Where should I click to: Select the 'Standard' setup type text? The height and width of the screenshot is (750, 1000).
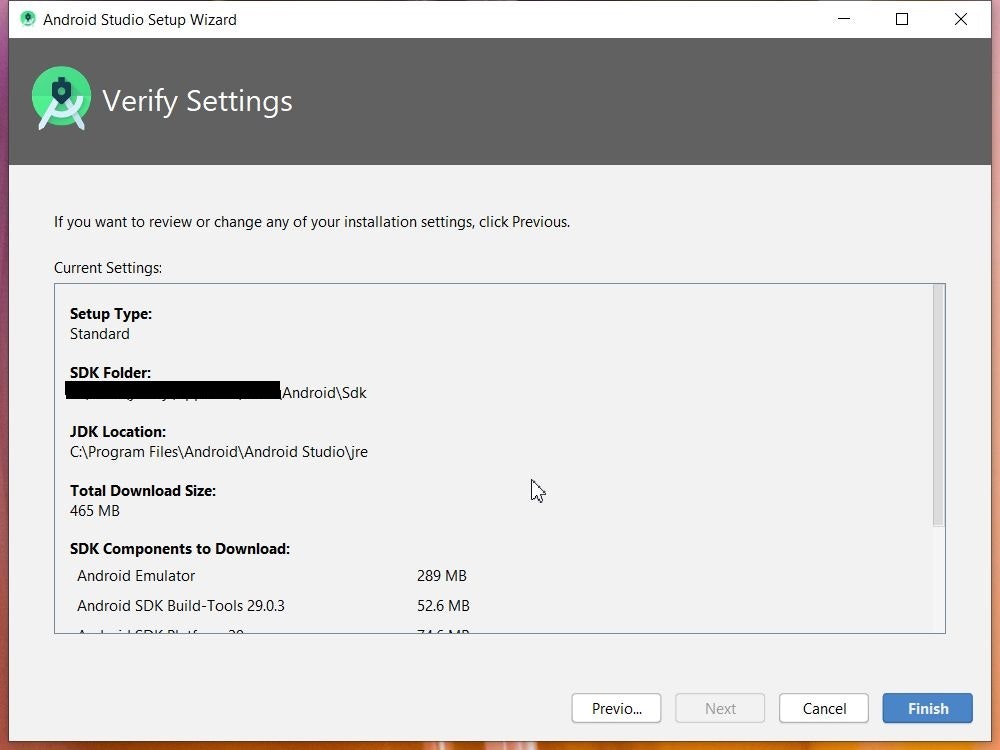[x=99, y=334]
